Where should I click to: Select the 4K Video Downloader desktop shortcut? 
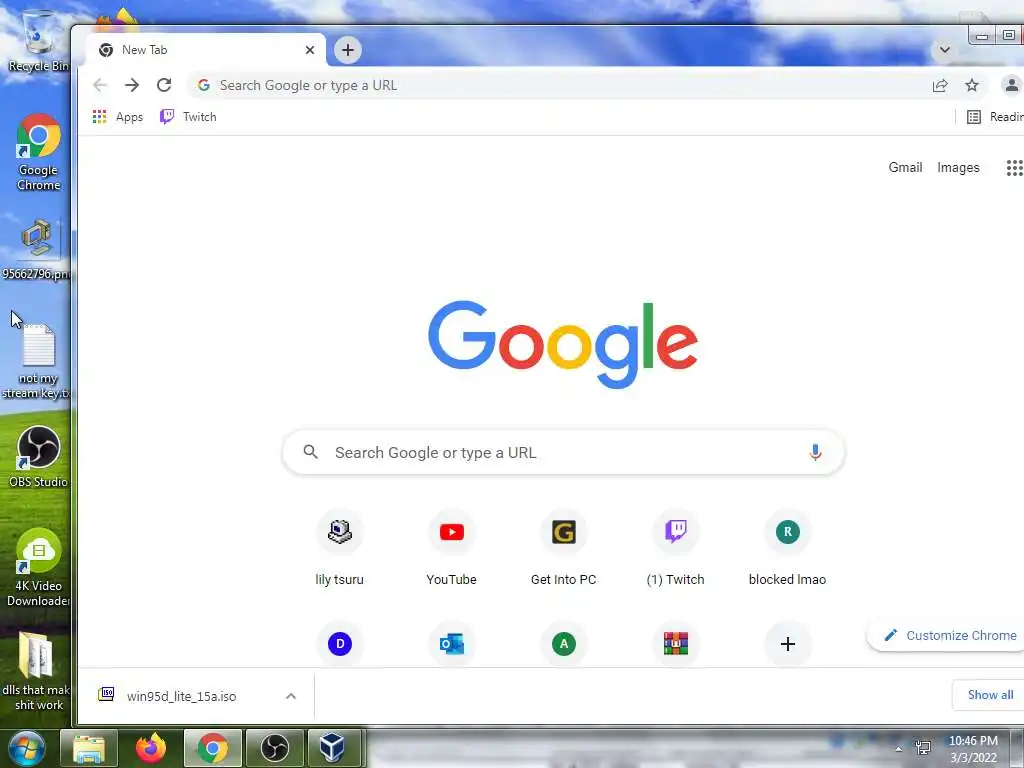point(39,568)
